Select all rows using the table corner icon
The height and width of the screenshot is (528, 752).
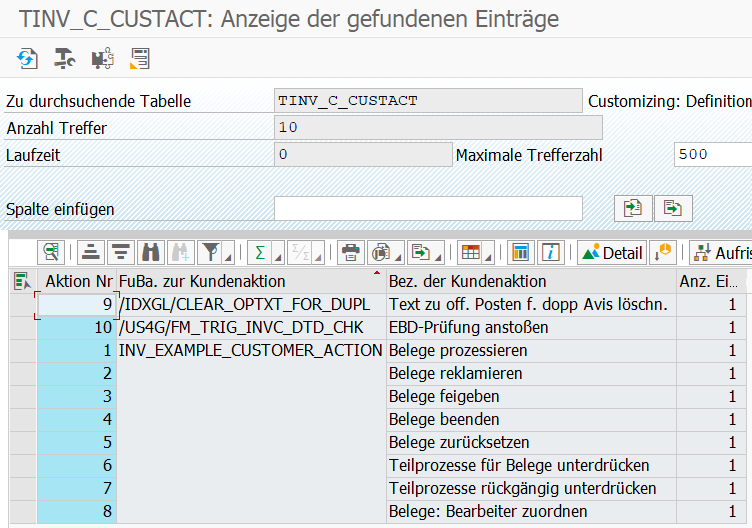click(21, 281)
